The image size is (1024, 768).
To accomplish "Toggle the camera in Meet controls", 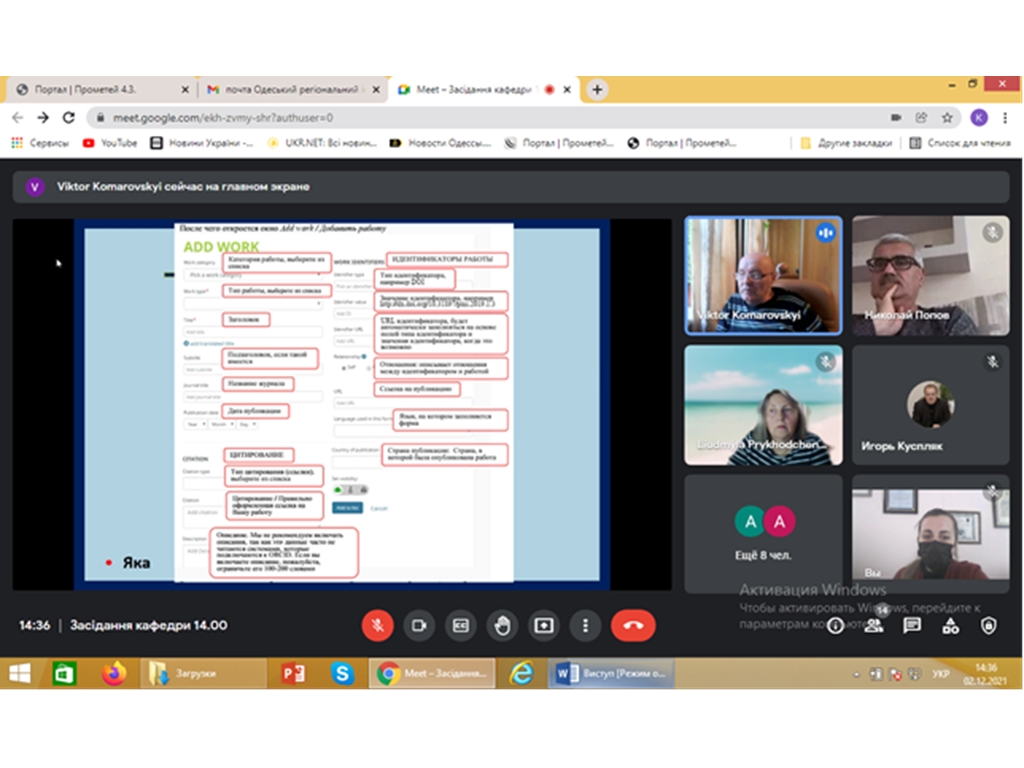I will pos(419,626).
